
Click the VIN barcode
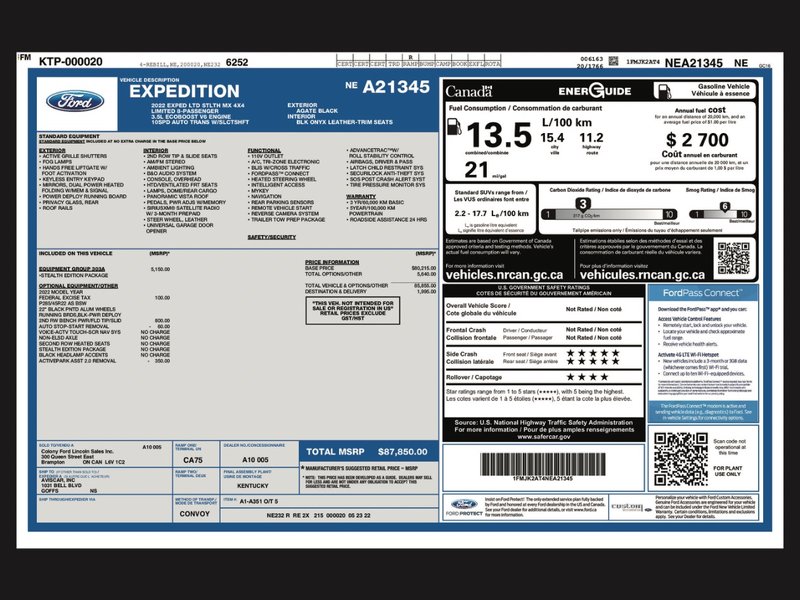[x=542, y=464]
